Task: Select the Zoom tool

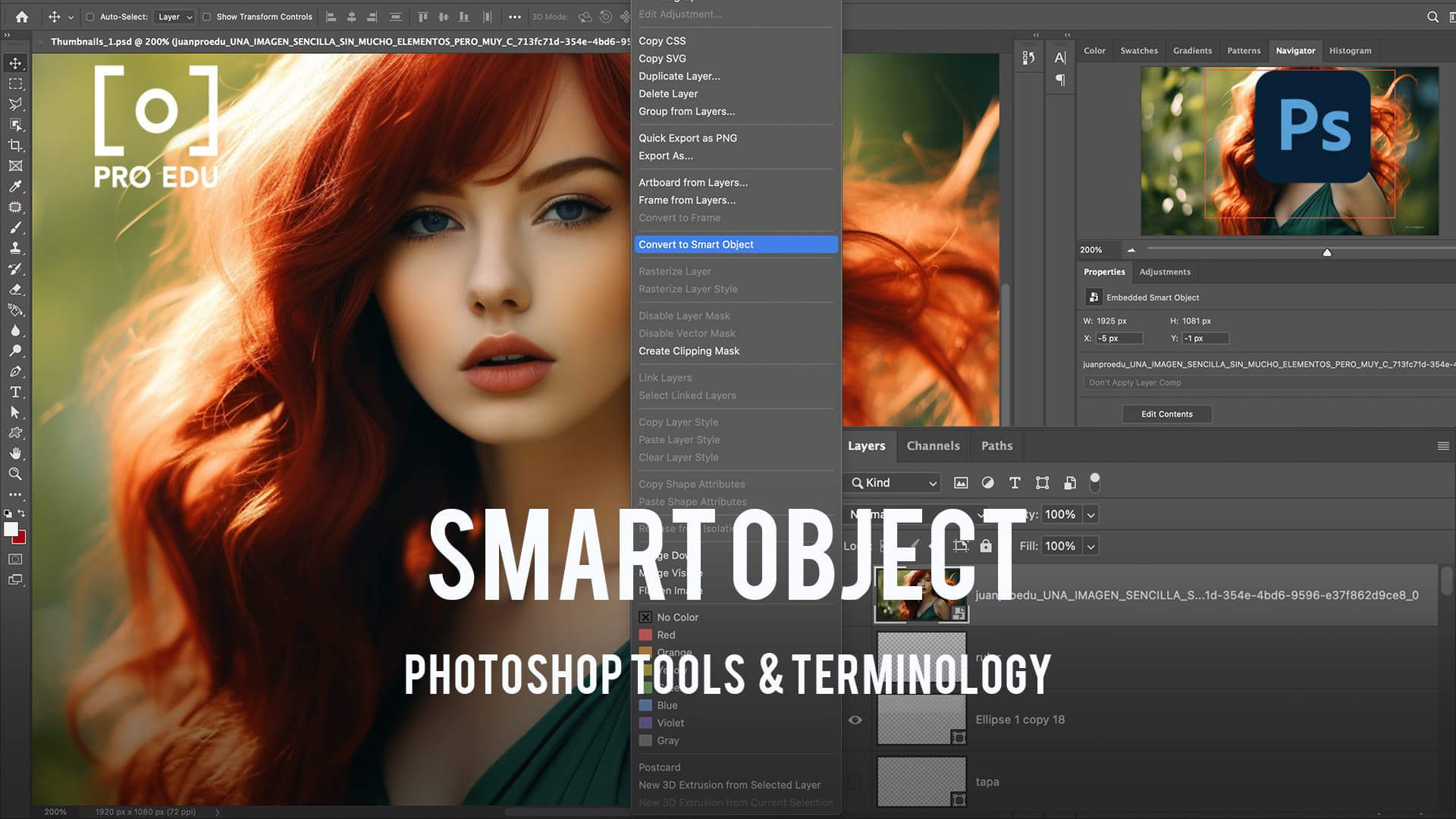Action: point(15,474)
